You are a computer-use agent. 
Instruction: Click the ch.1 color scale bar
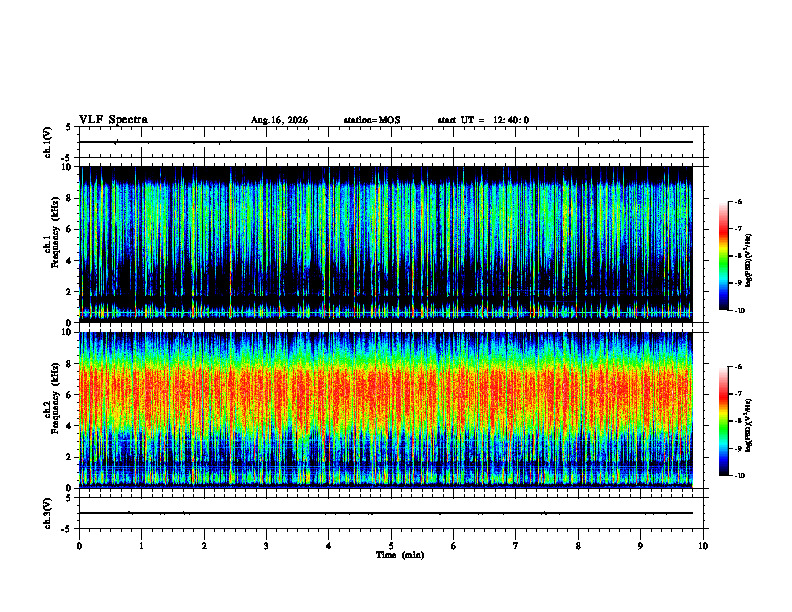click(724, 256)
